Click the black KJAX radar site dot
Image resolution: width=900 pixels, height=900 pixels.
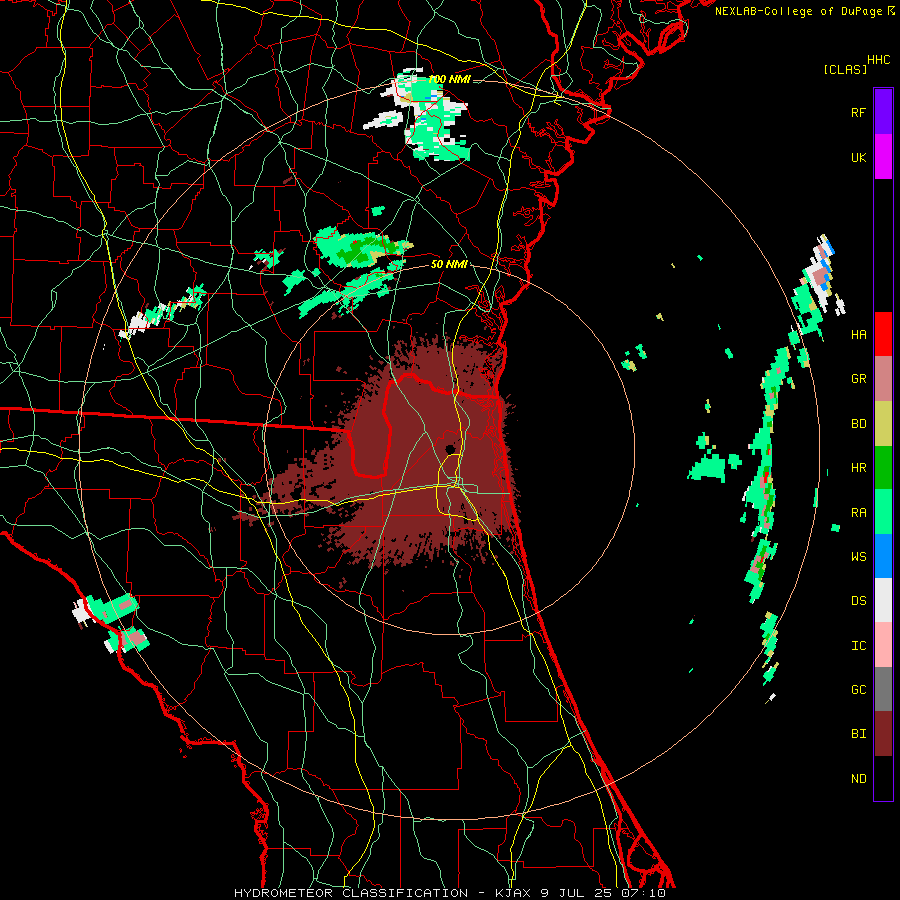point(450,449)
